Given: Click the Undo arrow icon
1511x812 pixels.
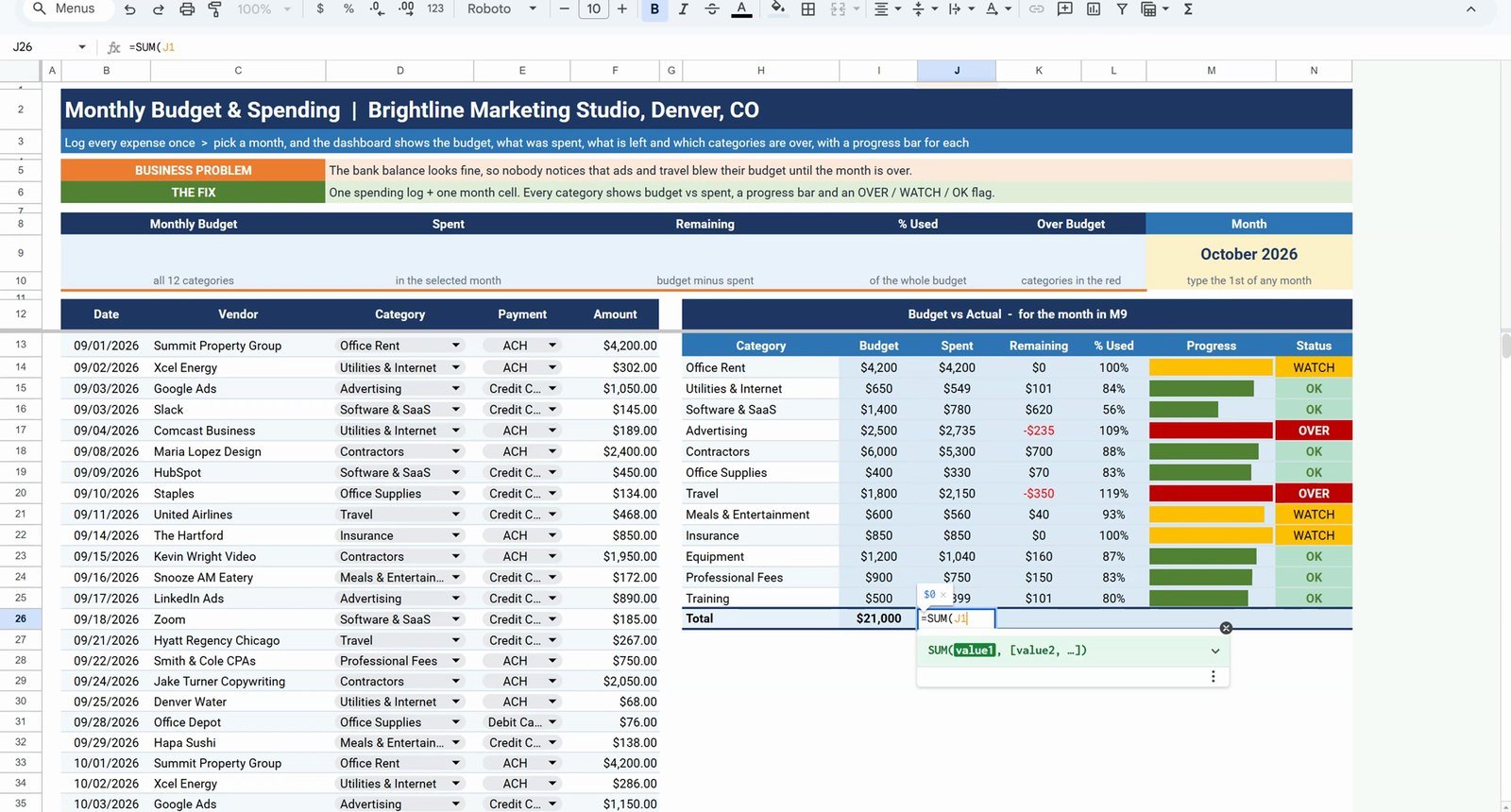Looking at the screenshot, I should coord(130,9).
